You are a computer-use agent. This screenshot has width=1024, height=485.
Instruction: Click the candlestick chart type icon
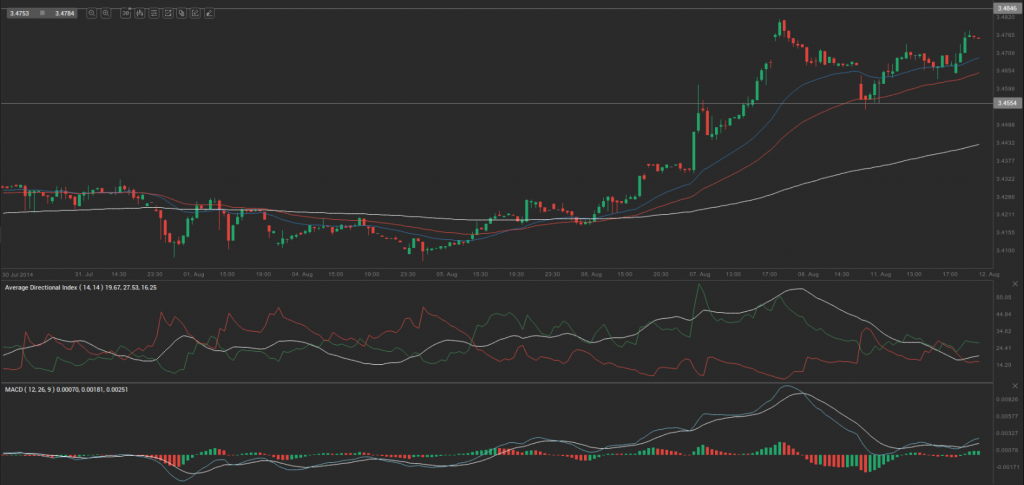click(x=140, y=13)
